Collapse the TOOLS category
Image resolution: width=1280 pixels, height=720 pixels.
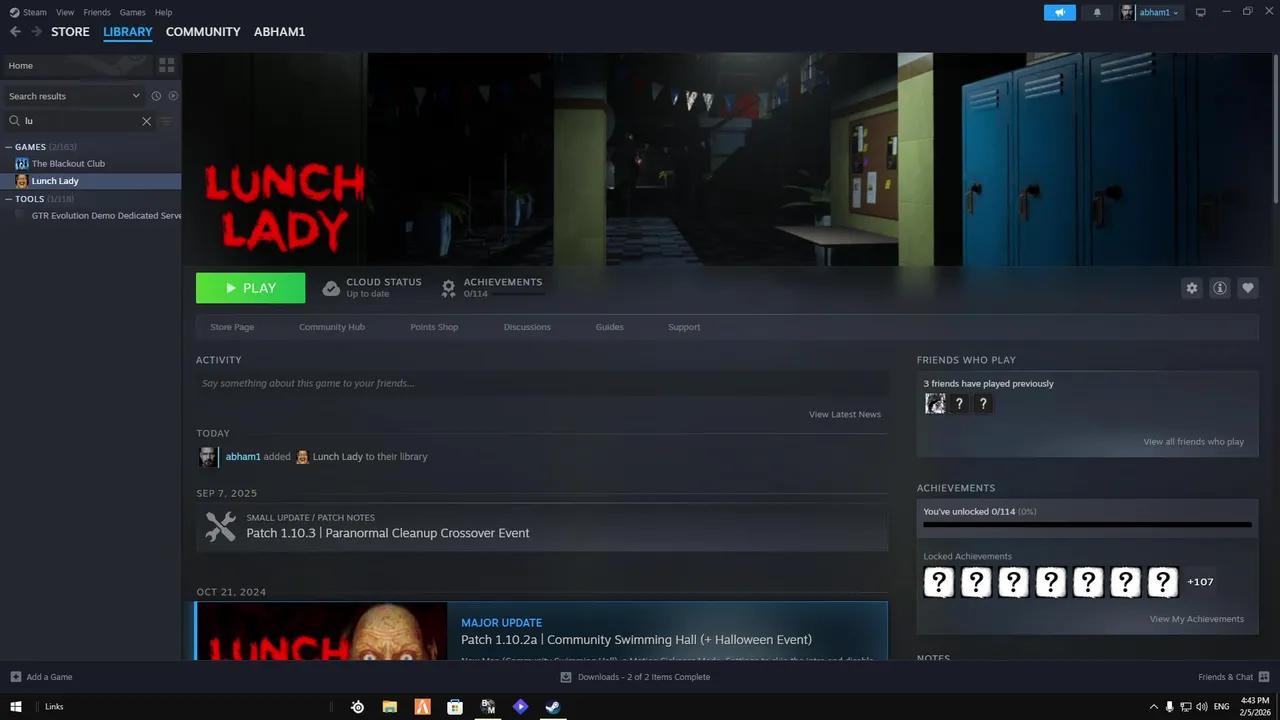point(8,199)
